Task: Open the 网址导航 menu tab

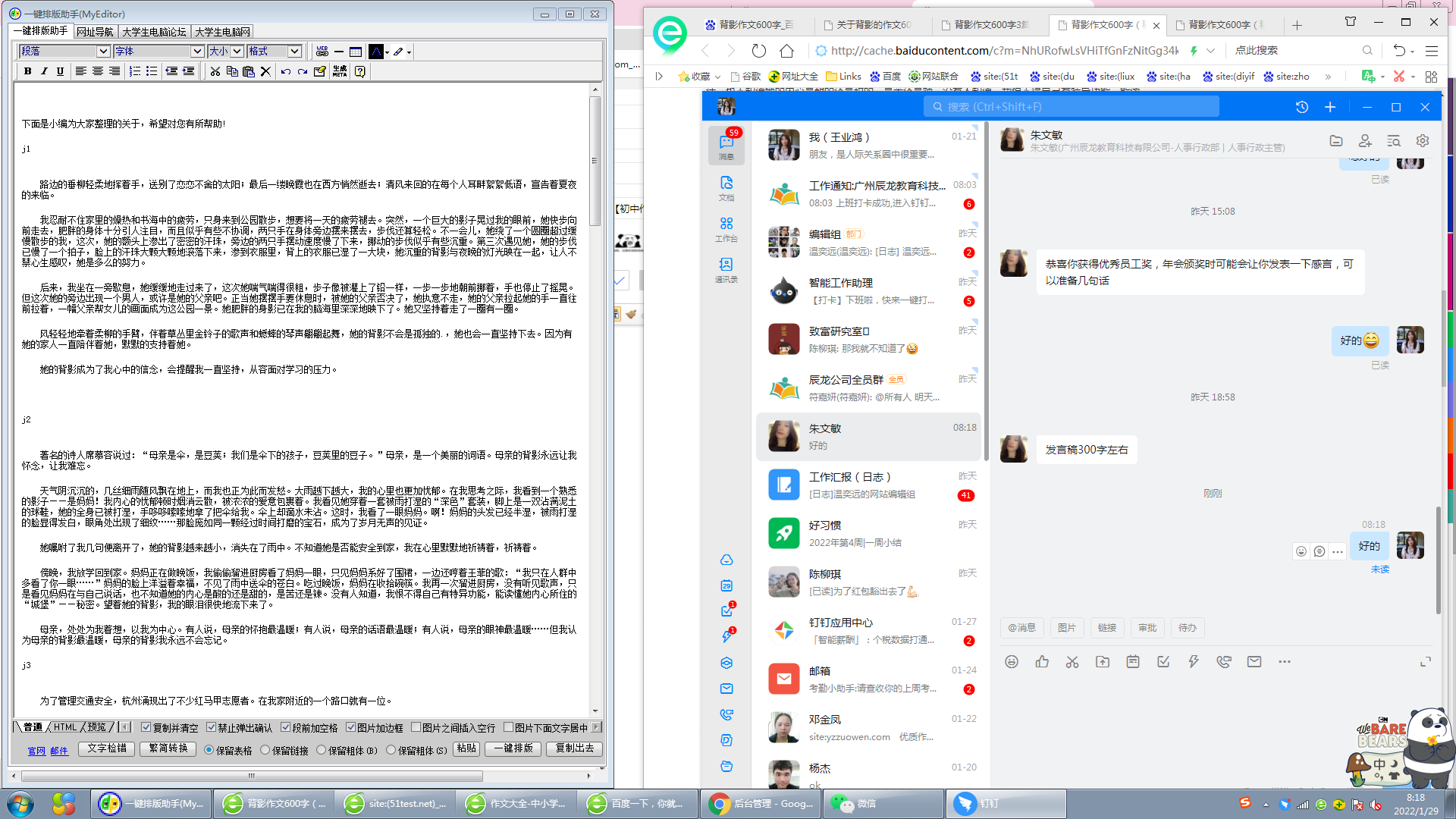Action: 93,31
